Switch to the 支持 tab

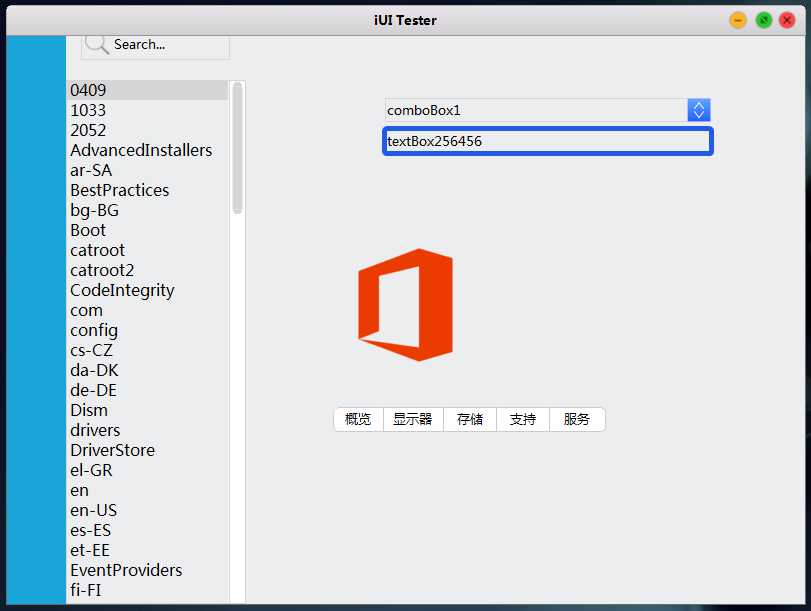point(523,419)
